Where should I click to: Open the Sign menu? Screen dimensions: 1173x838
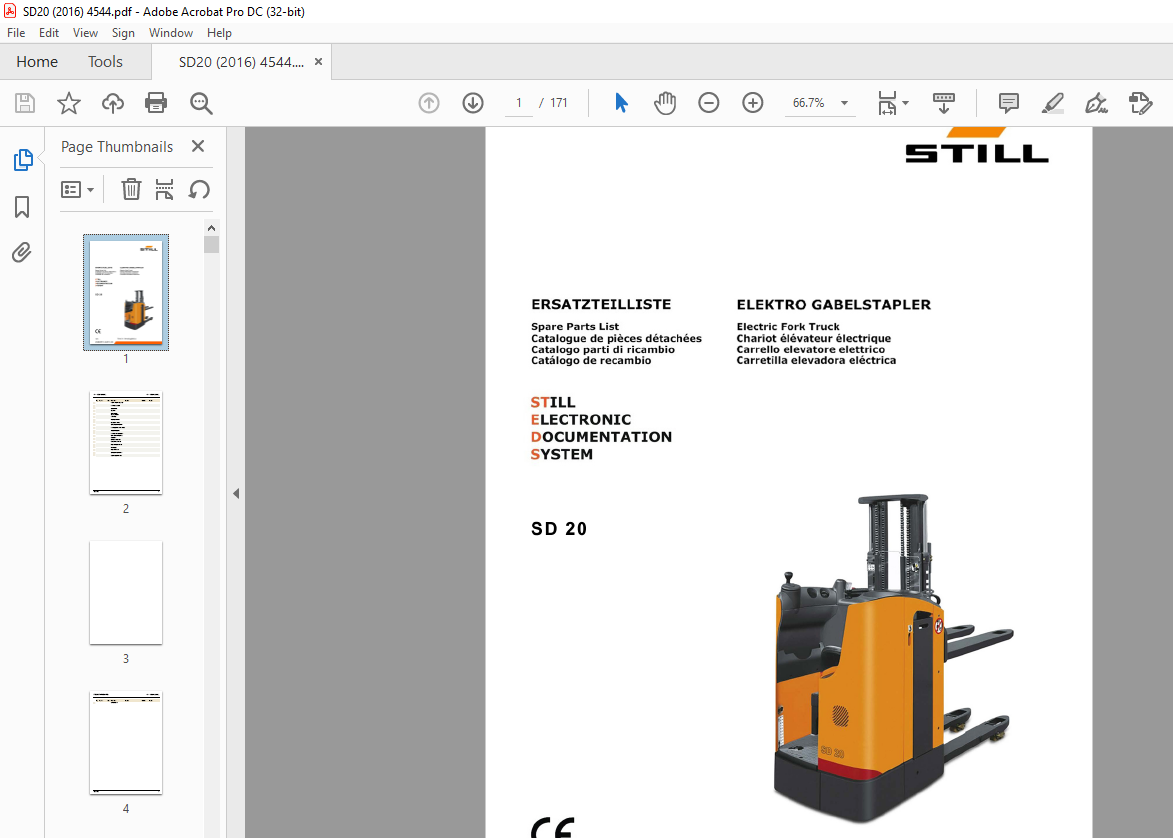(x=123, y=33)
